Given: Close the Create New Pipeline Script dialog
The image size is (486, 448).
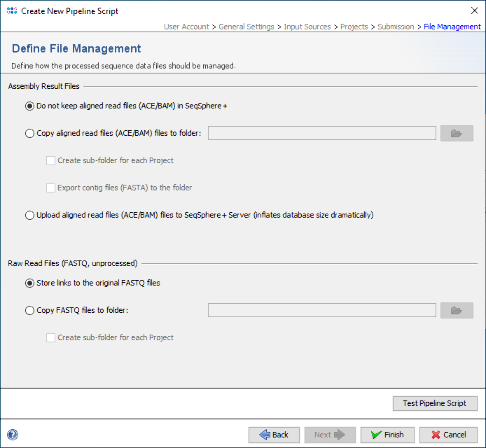Looking at the screenshot, I should [x=474, y=11].
